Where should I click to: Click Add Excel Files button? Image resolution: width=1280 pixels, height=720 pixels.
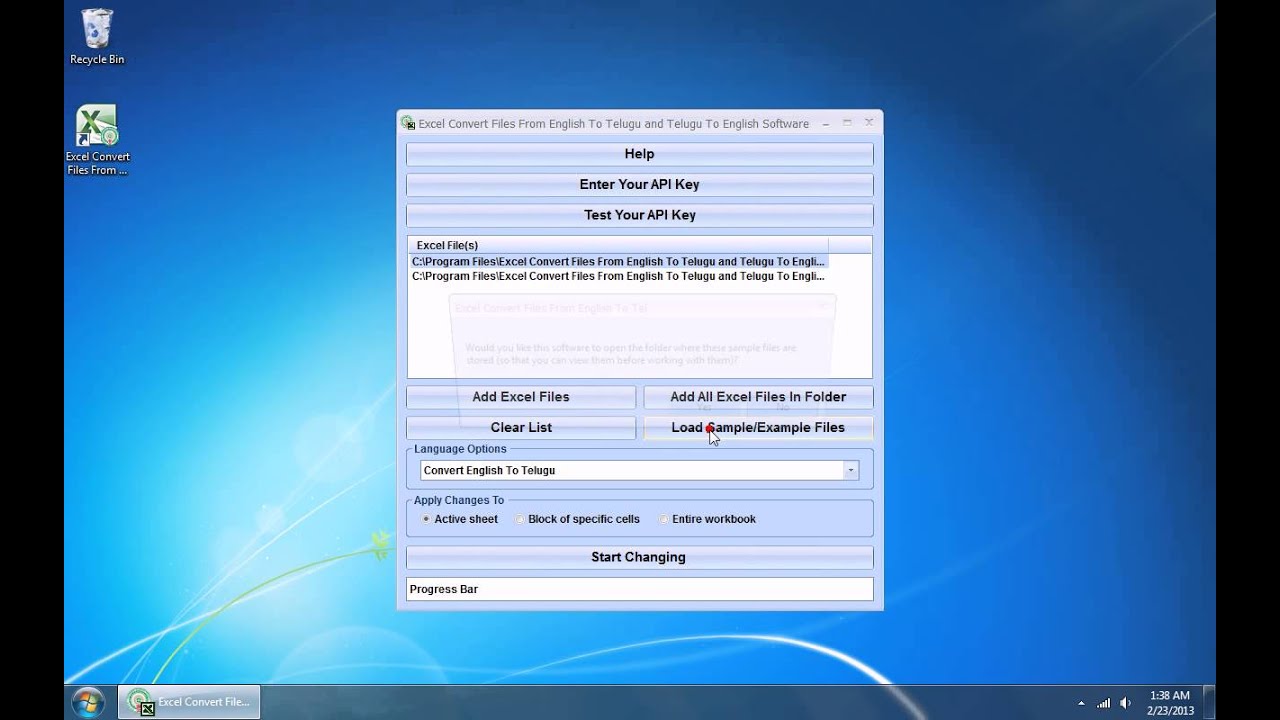click(520, 397)
